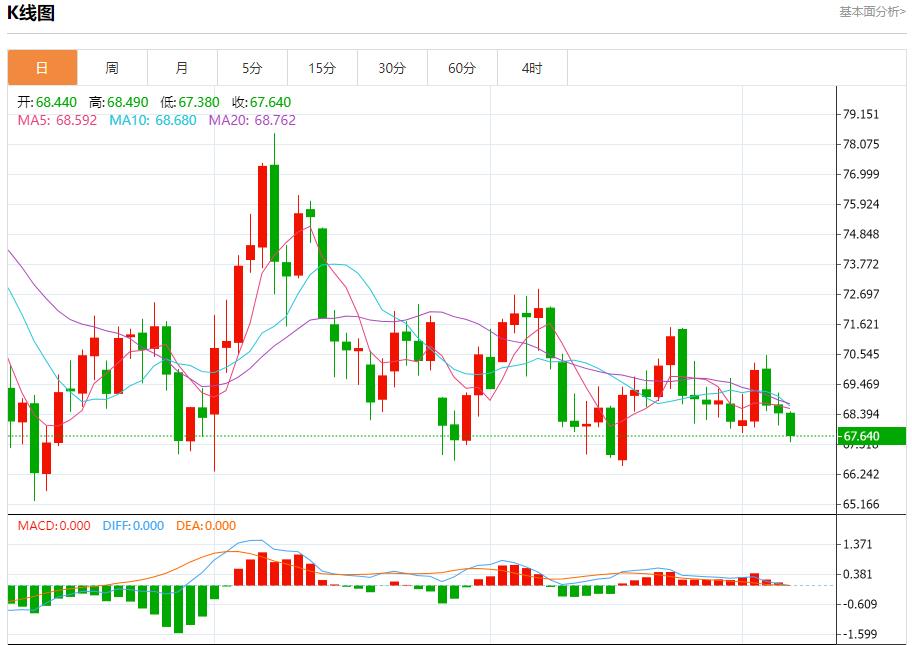Click the MA20 legend value
Screen dimensions: 912x645
point(252,120)
